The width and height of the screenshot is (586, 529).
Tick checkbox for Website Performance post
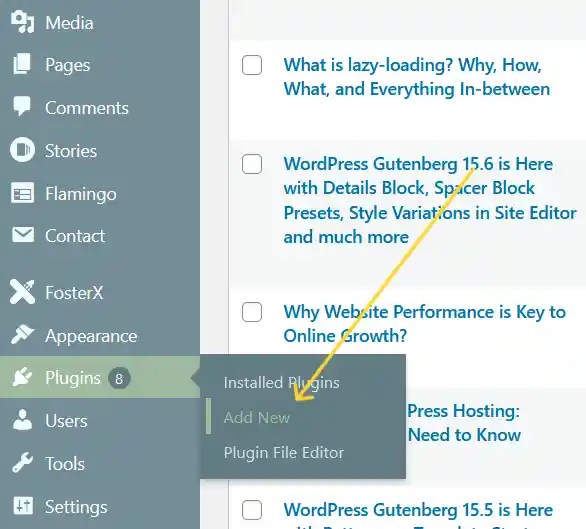252,312
